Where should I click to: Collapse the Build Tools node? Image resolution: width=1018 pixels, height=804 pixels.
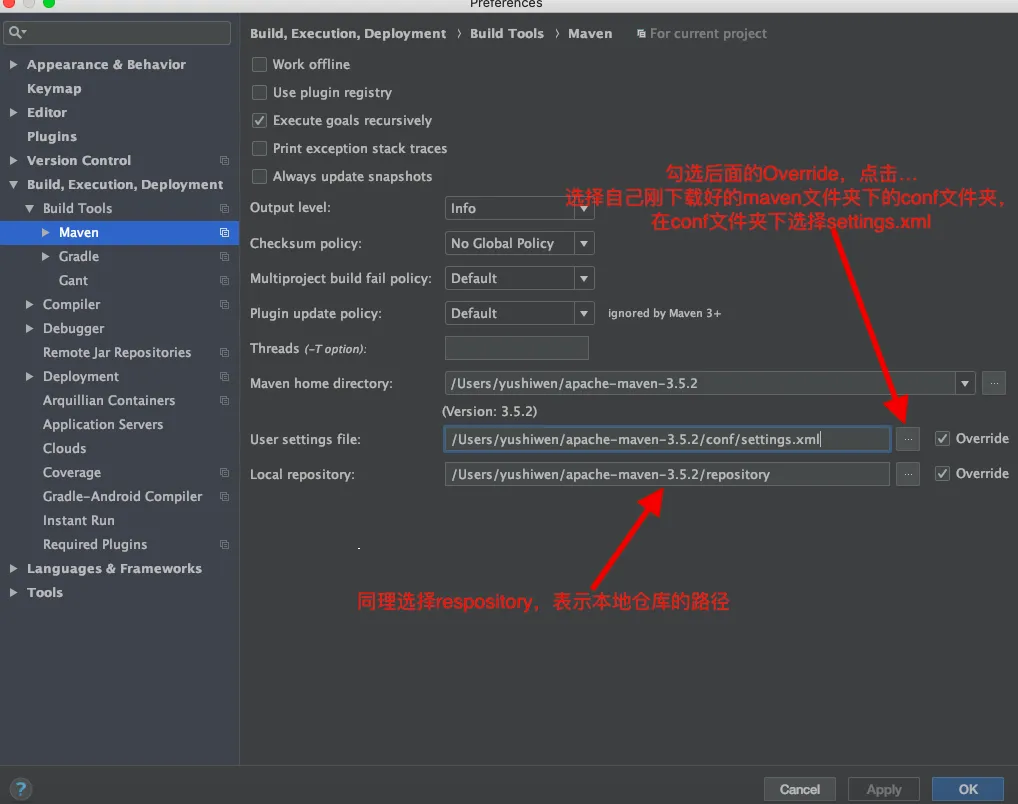[29, 208]
